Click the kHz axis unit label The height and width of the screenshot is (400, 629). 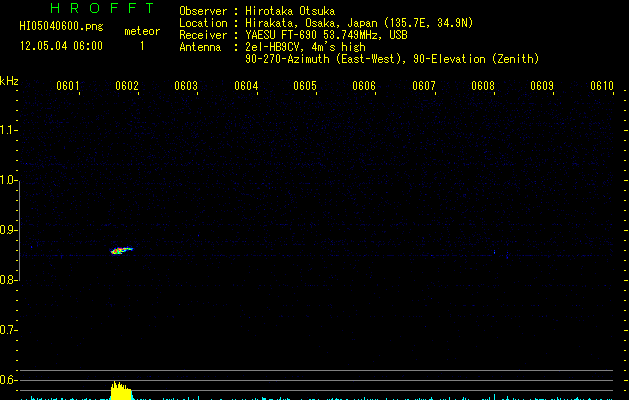point(9,81)
